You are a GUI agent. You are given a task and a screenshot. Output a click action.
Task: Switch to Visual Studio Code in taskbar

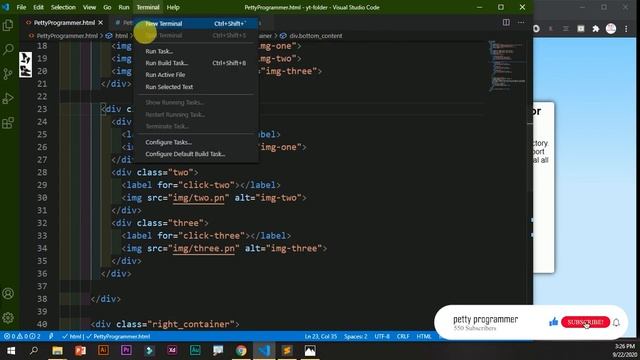pos(264,351)
